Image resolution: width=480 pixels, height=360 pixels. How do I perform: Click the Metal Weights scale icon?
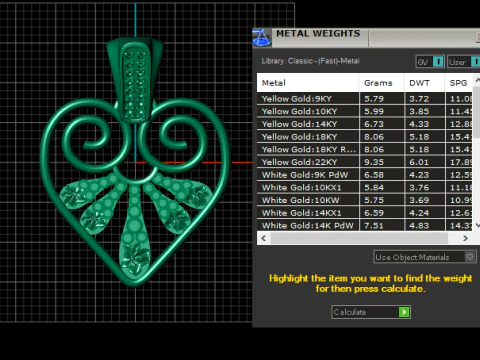[262, 37]
